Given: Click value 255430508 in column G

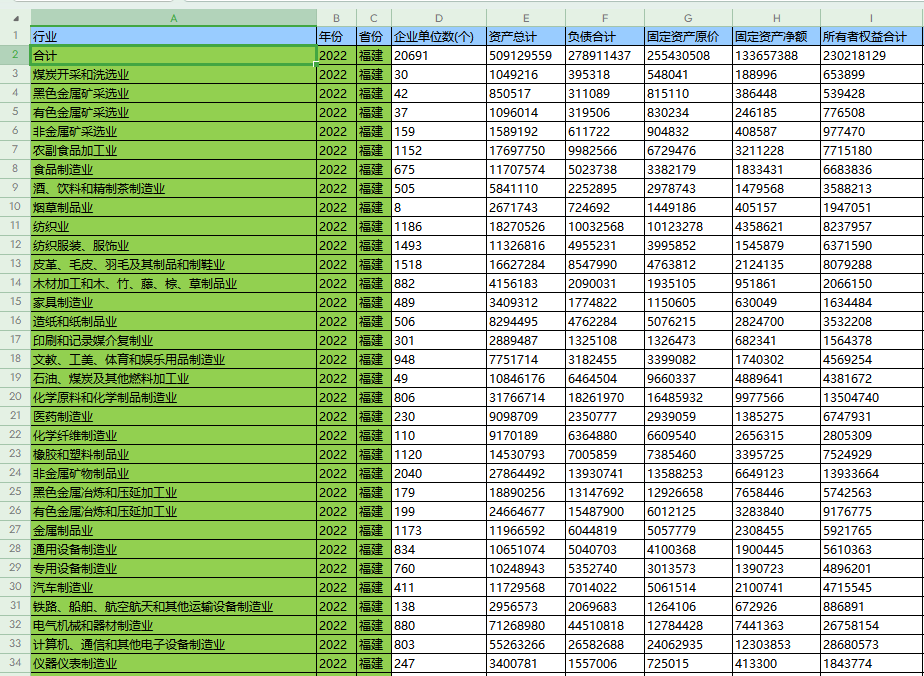Looking at the screenshot, I should [688, 55].
